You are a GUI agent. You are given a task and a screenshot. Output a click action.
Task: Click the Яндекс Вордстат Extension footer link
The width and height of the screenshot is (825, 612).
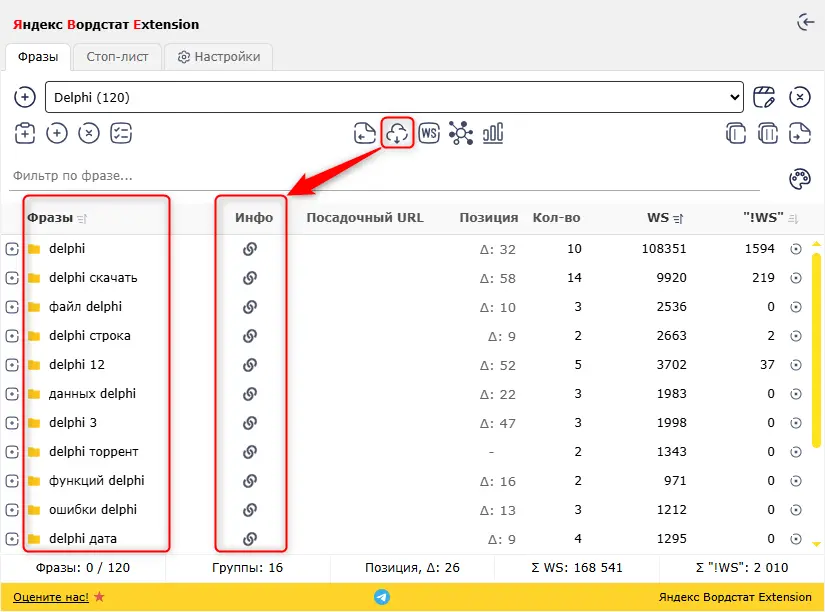(x=735, y=597)
